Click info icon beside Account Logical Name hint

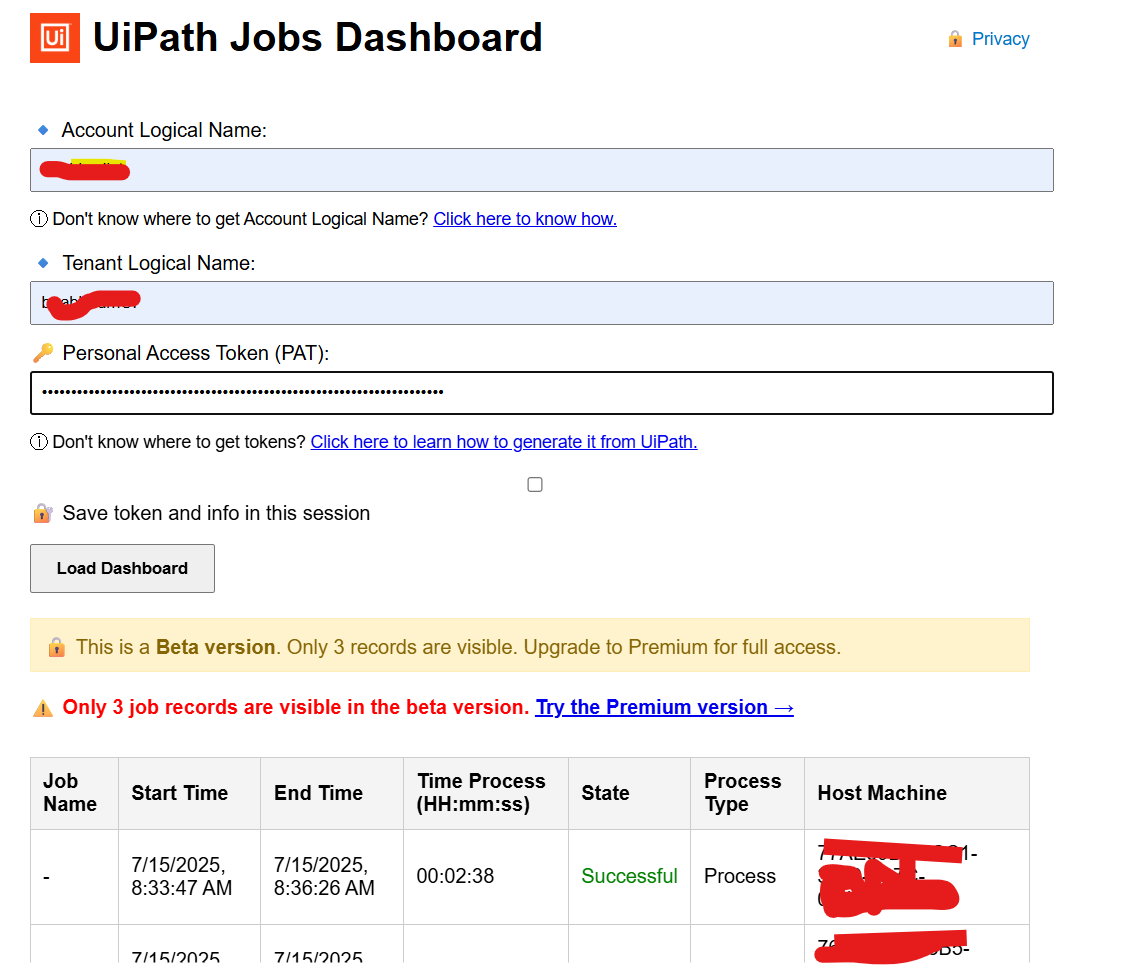[x=39, y=219]
